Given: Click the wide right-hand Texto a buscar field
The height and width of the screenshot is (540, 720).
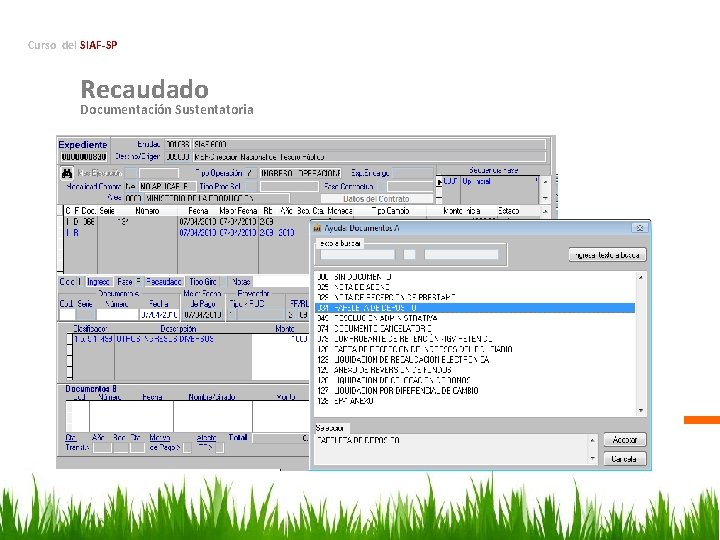Looking at the screenshot, I should point(461,254).
